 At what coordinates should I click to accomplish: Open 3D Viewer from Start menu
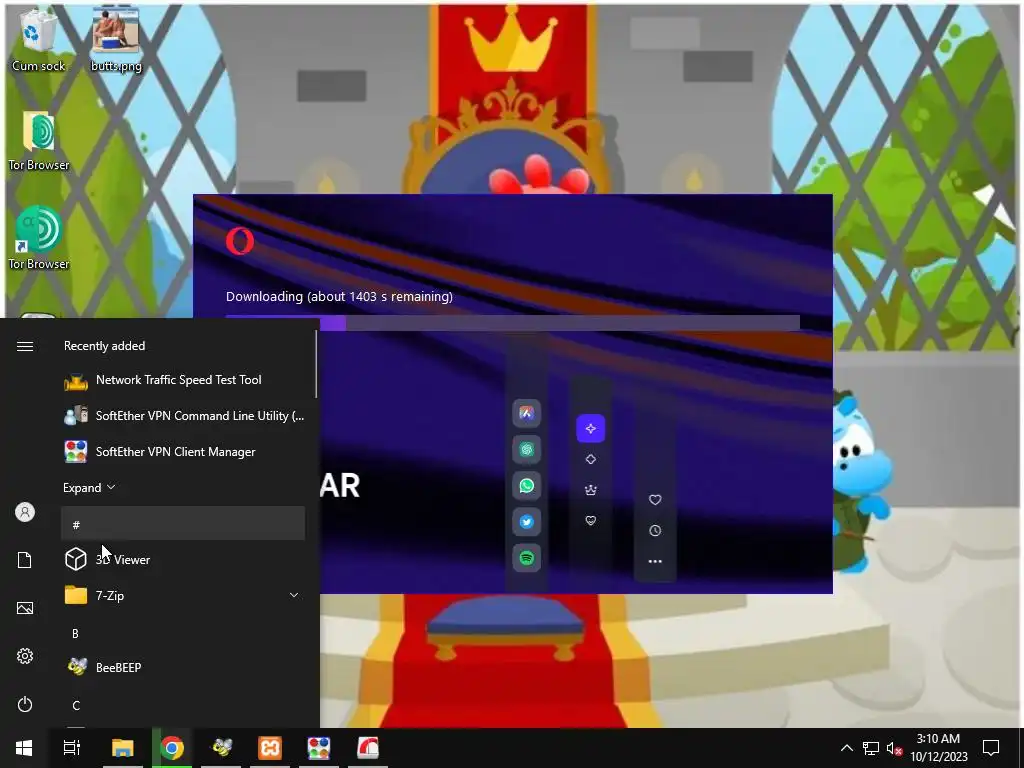[x=183, y=560]
